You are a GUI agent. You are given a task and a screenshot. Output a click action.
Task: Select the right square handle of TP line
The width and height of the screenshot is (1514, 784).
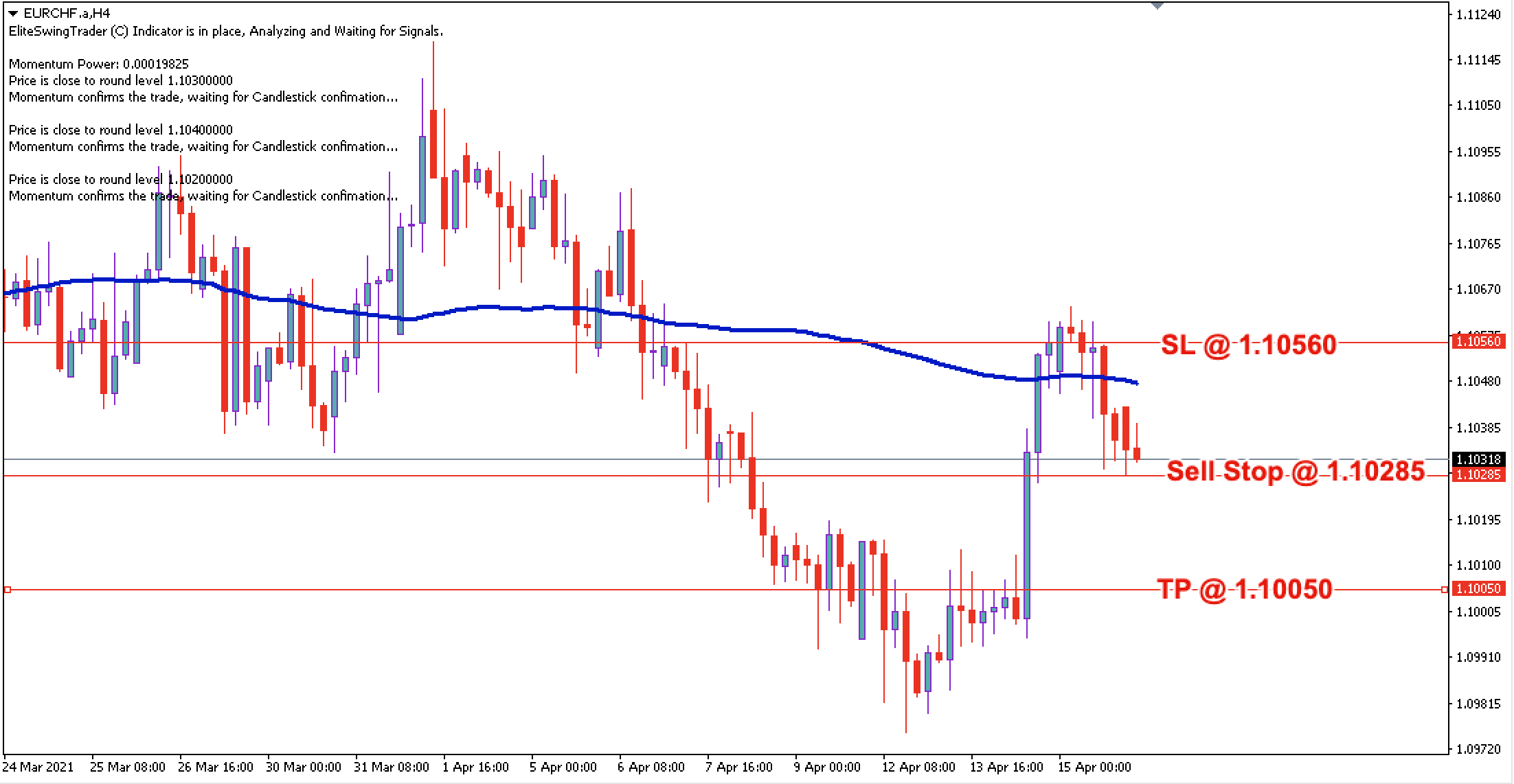coord(1444,590)
